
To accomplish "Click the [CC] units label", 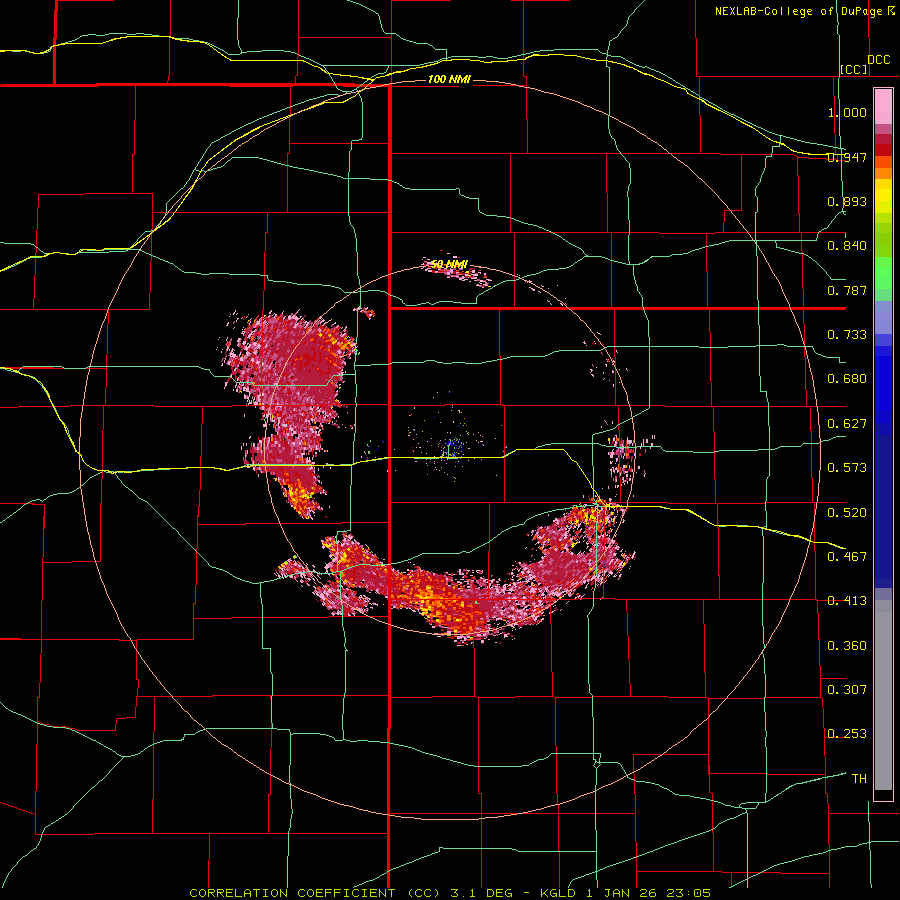I will click(854, 69).
